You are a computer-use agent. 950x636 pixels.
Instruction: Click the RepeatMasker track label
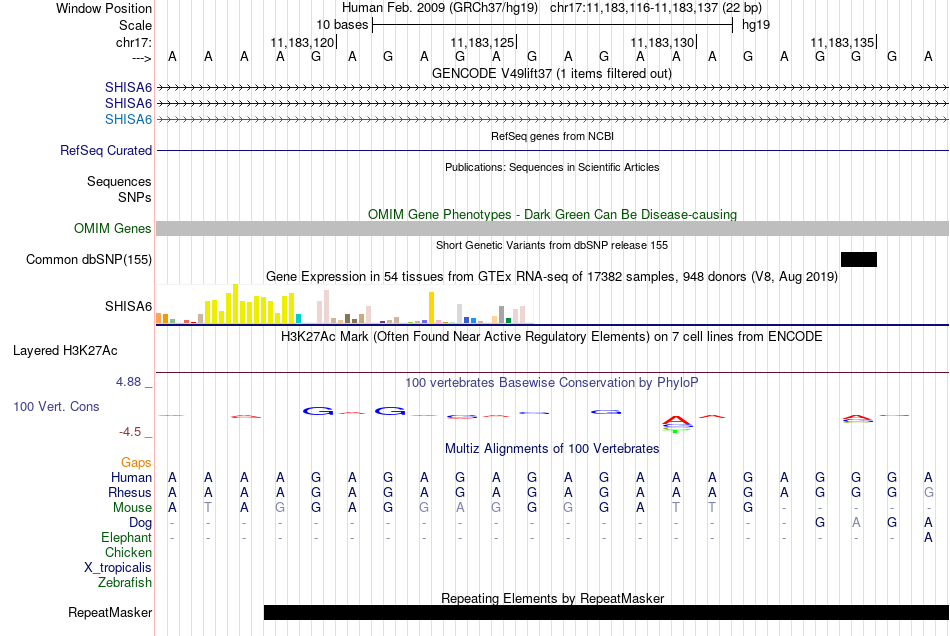coord(110,612)
